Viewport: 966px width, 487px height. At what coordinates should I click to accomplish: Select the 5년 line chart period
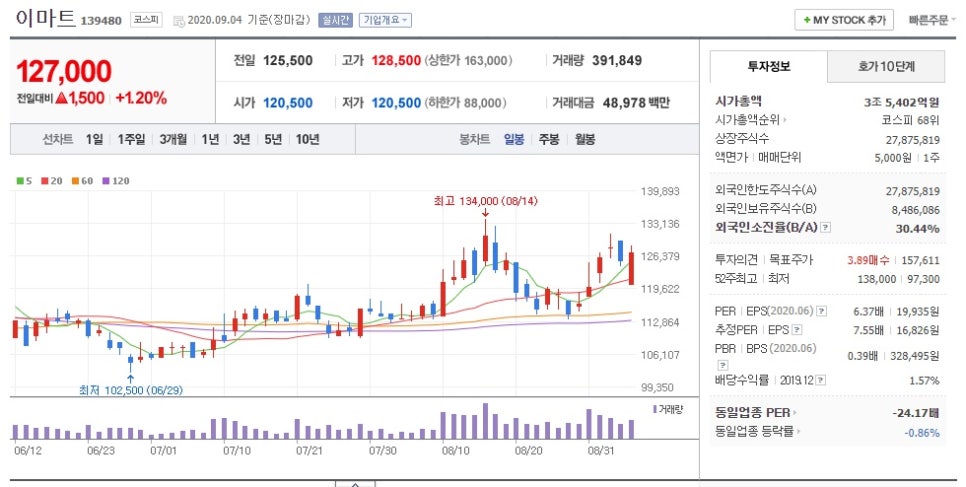[x=273, y=139]
